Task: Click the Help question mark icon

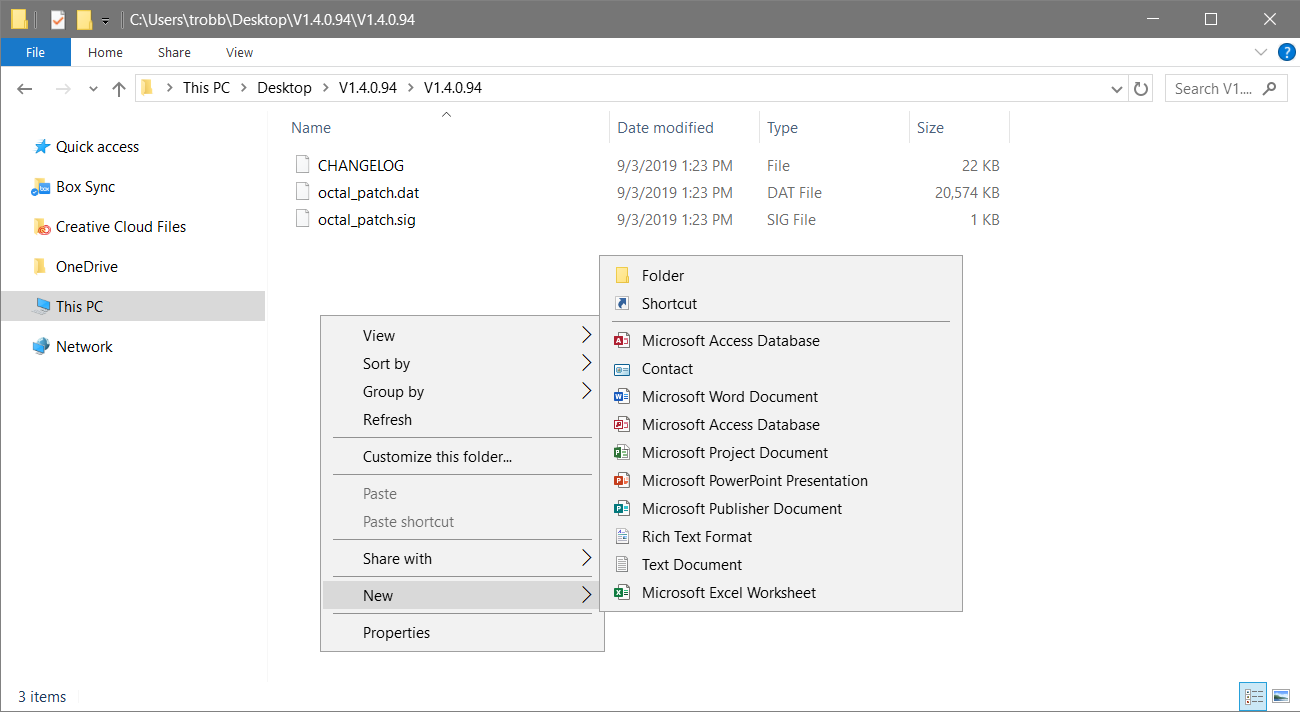Action: pyautogui.click(x=1286, y=52)
